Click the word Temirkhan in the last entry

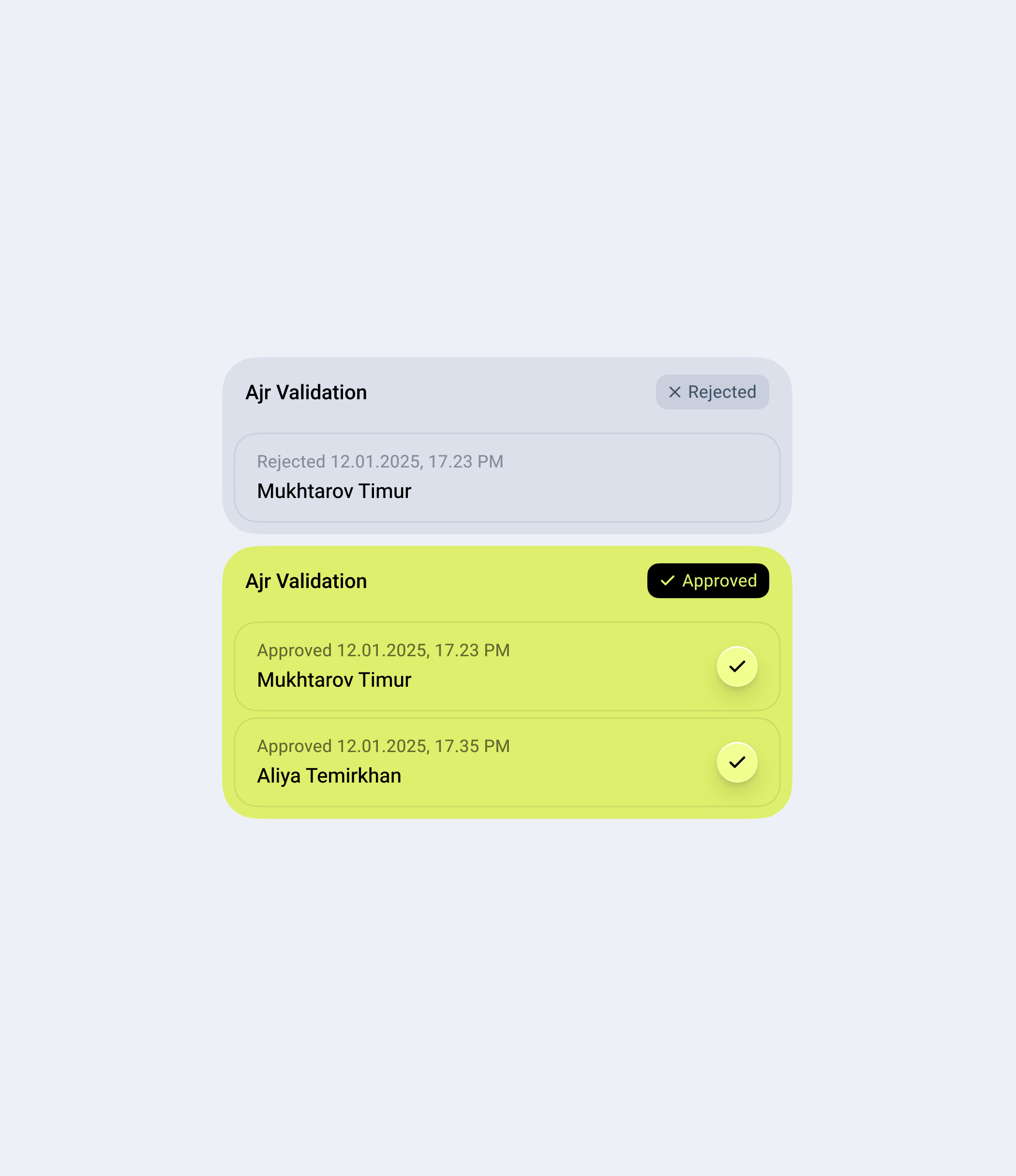(x=353, y=776)
